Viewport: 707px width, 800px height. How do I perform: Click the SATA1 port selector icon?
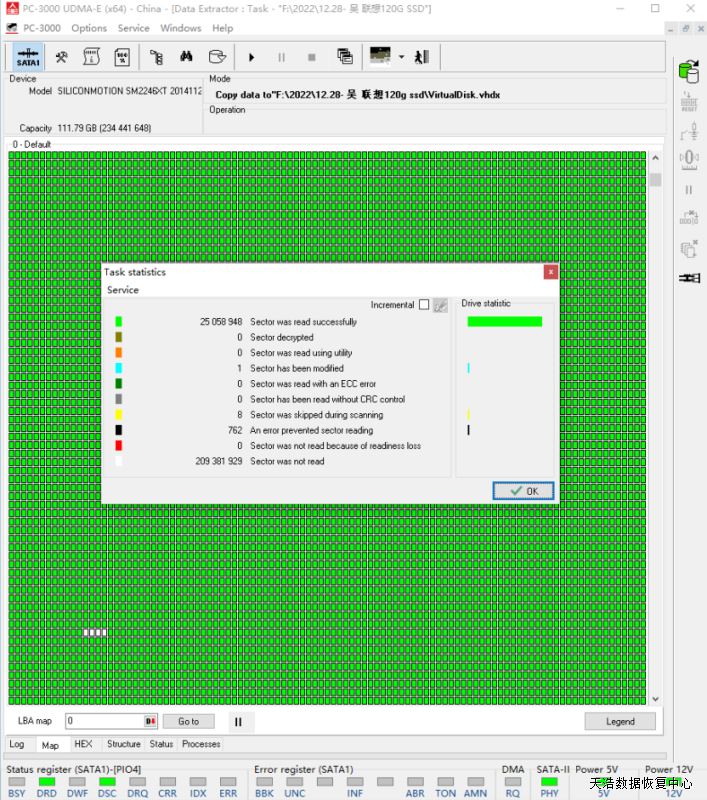[28, 57]
